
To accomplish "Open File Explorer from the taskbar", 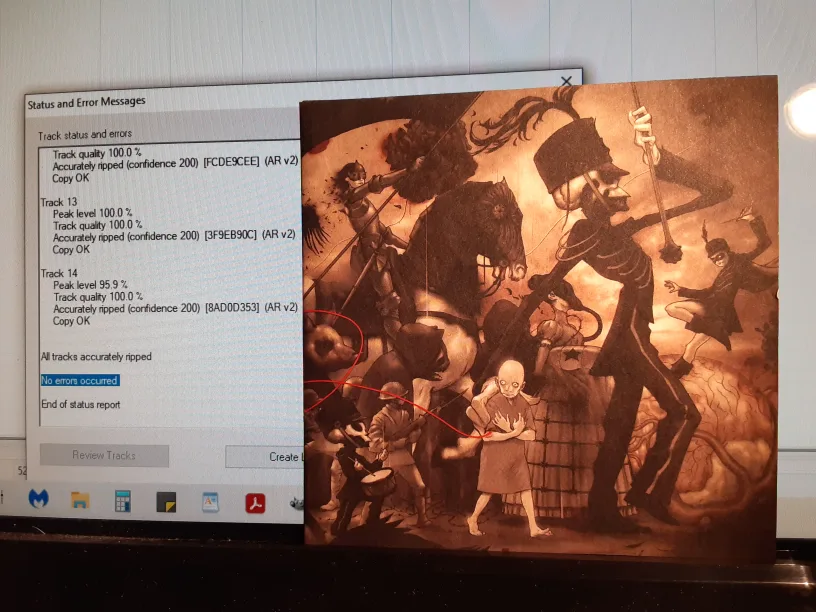I will 79,501.
